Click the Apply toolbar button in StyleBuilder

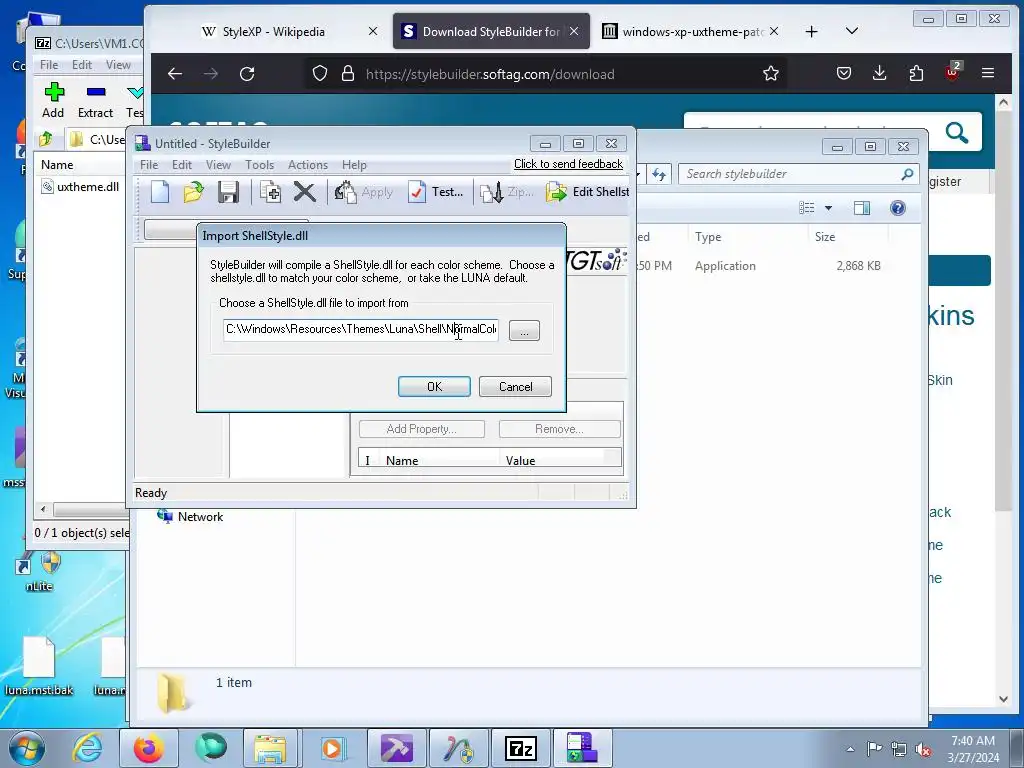(364, 192)
